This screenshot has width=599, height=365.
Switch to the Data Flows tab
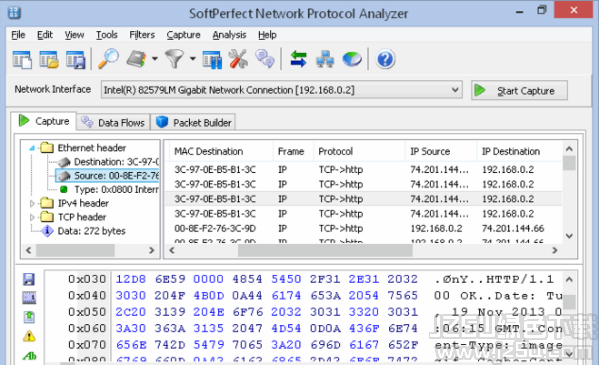click(113, 123)
